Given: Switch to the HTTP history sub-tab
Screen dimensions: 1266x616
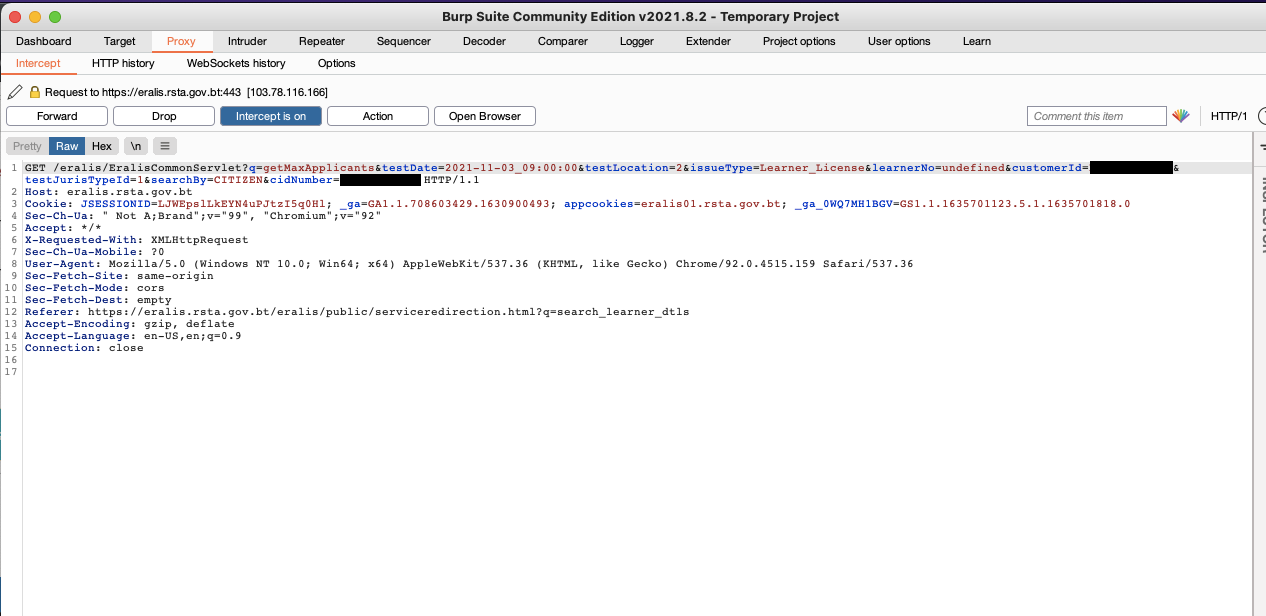Looking at the screenshot, I should coord(123,63).
